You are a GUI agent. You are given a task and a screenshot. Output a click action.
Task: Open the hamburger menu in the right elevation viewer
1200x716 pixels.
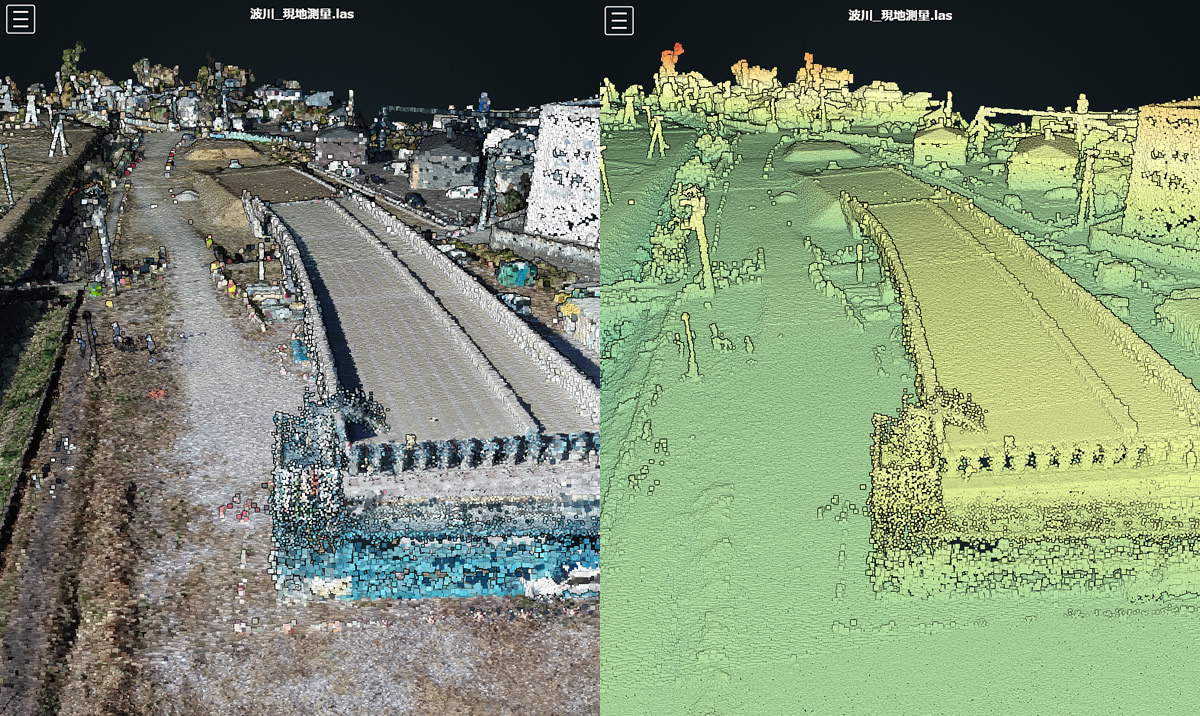coord(619,20)
